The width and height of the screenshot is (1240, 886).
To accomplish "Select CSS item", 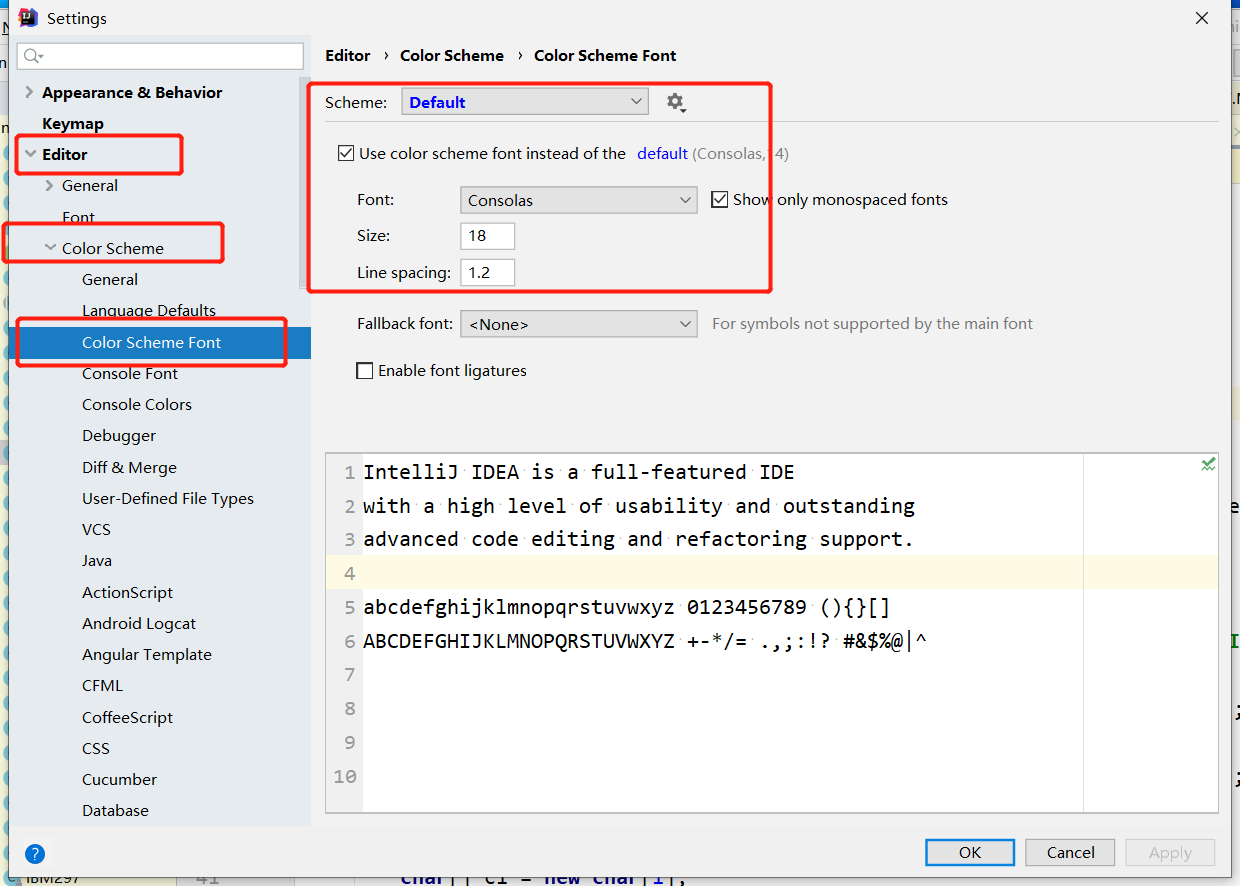I will coord(96,748).
